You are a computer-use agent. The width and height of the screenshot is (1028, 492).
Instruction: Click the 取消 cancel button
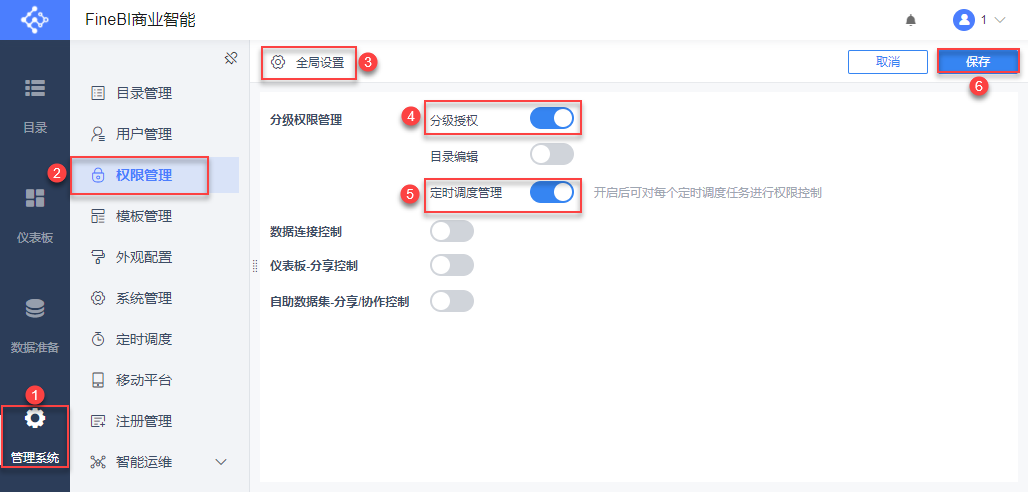click(887, 62)
